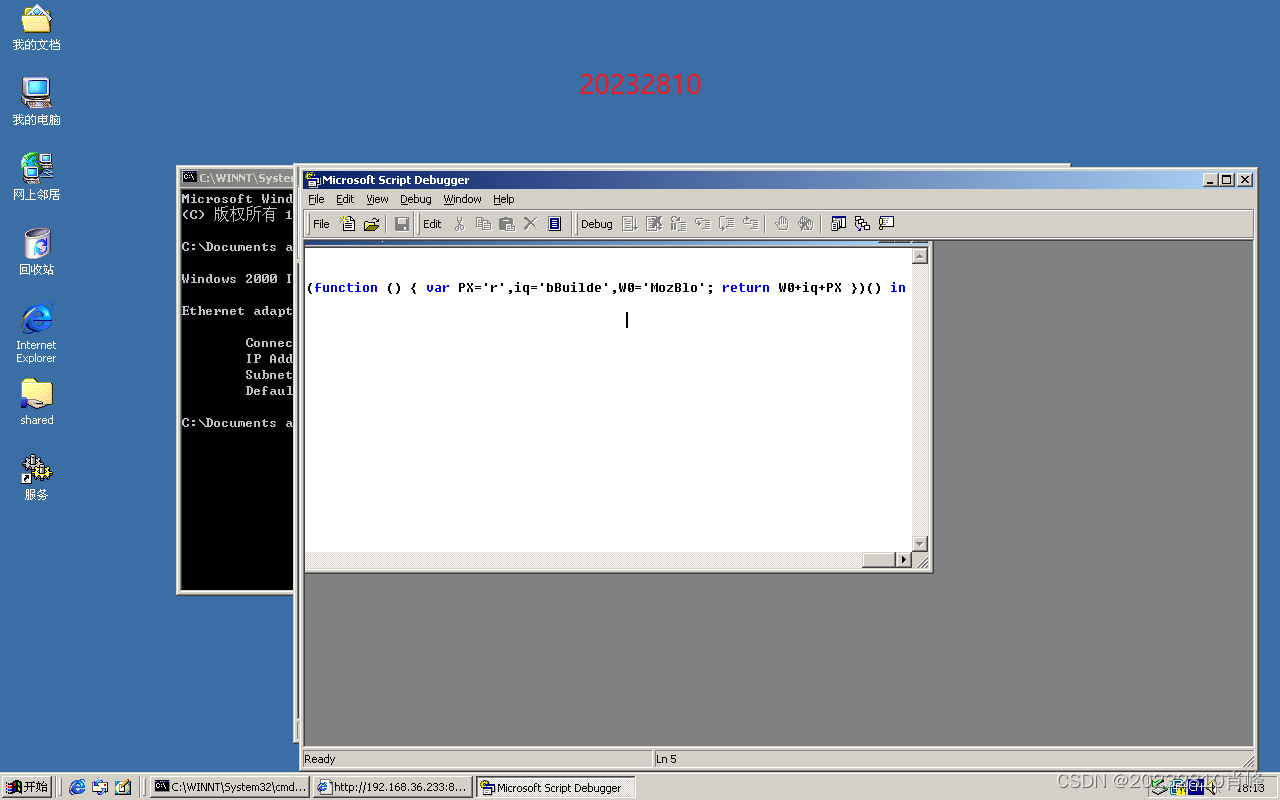Cut selection using the scissors icon
1280x800 pixels.
tap(459, 224)
